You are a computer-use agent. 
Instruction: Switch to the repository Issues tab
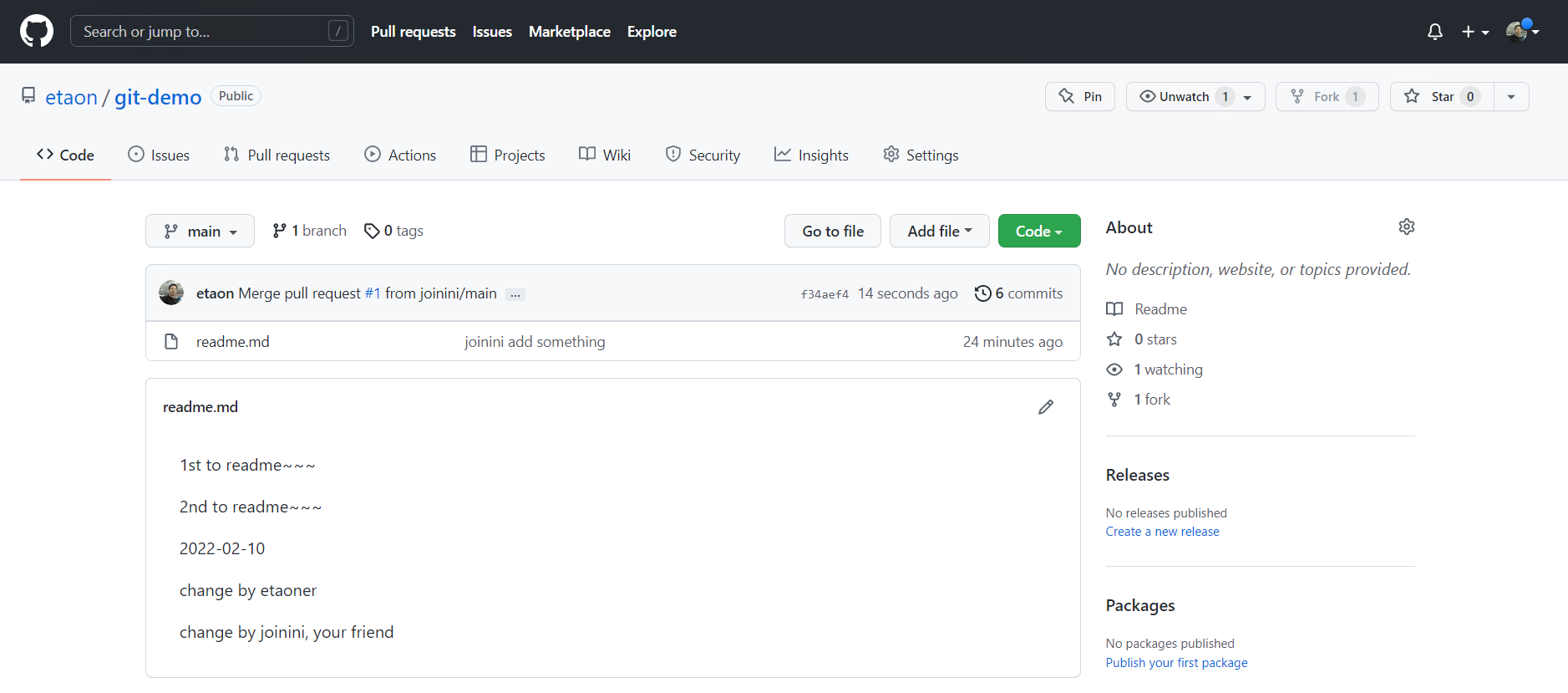click(159, 155)
